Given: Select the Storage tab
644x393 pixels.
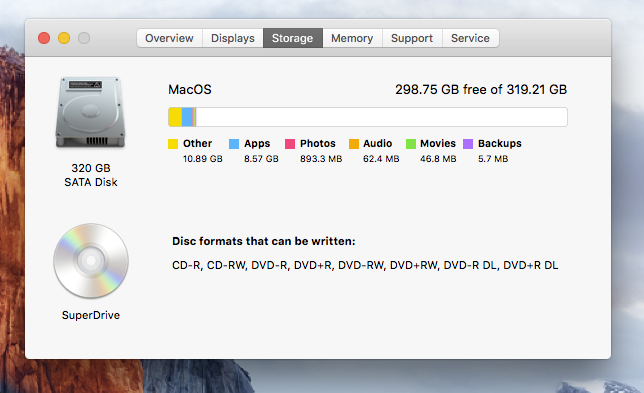Looking at the screenshot, I should pos(292,38).
